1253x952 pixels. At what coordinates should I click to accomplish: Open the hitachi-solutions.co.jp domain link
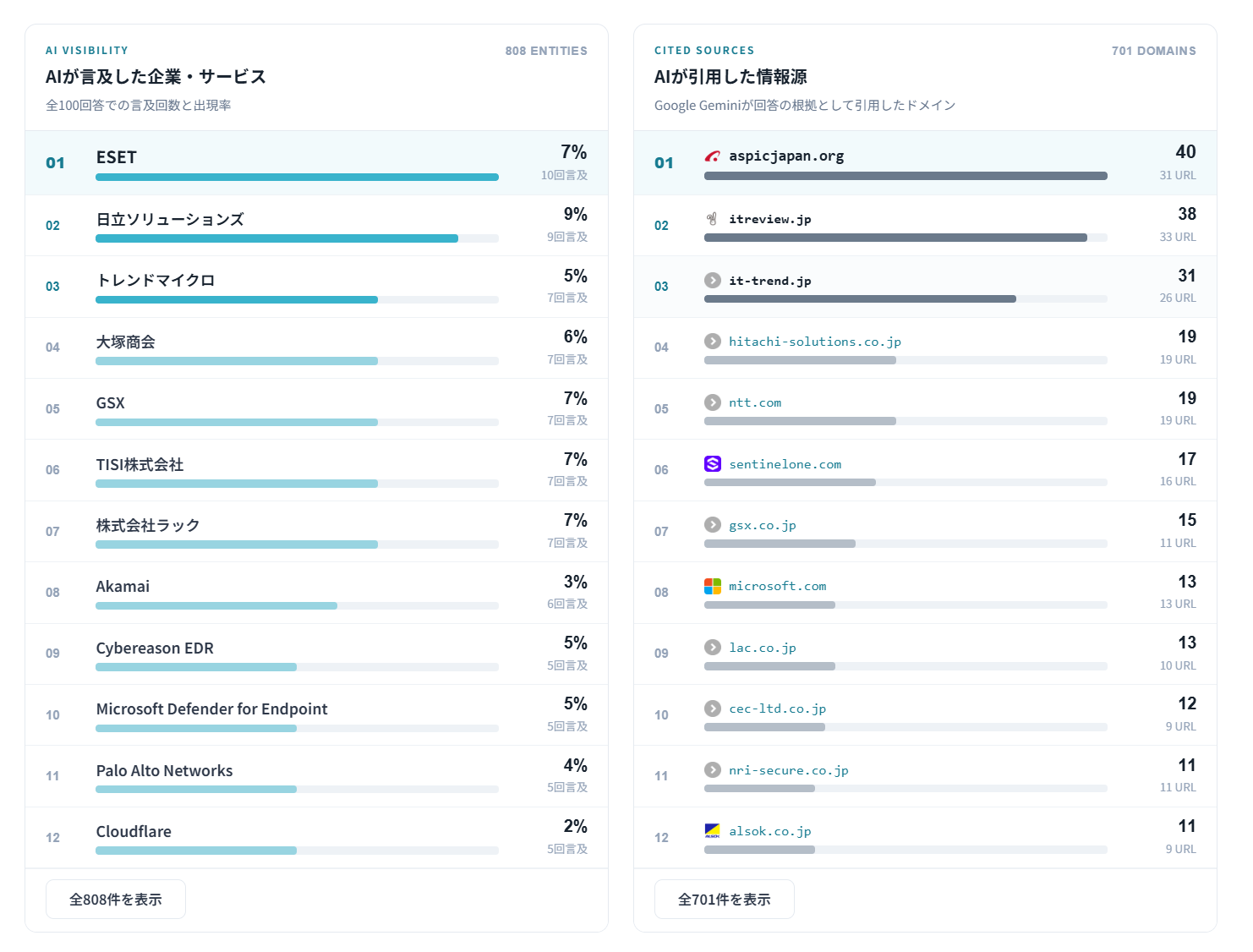point(815,342)
